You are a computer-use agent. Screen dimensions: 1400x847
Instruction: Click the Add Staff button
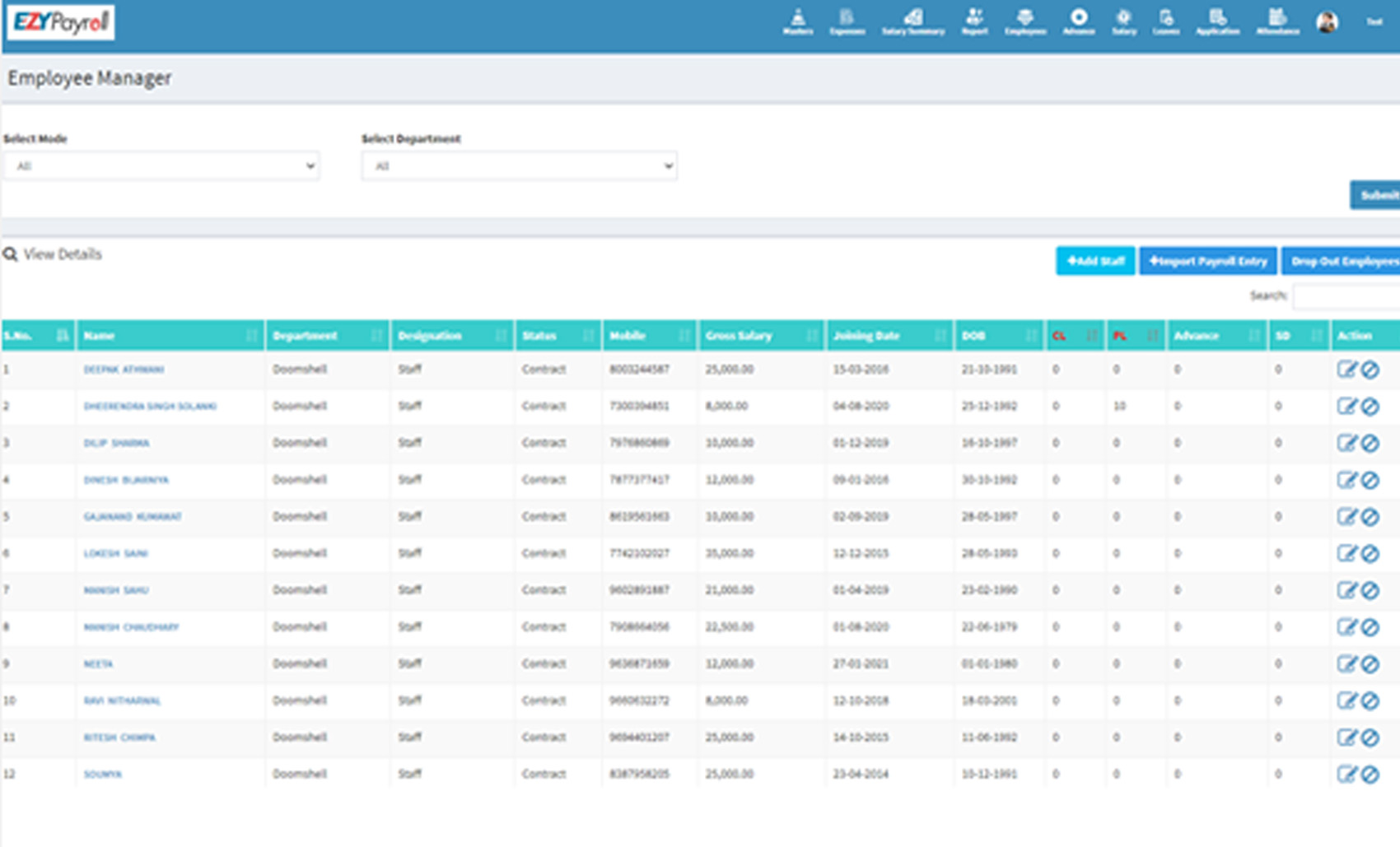click(x=1095, y=261)
